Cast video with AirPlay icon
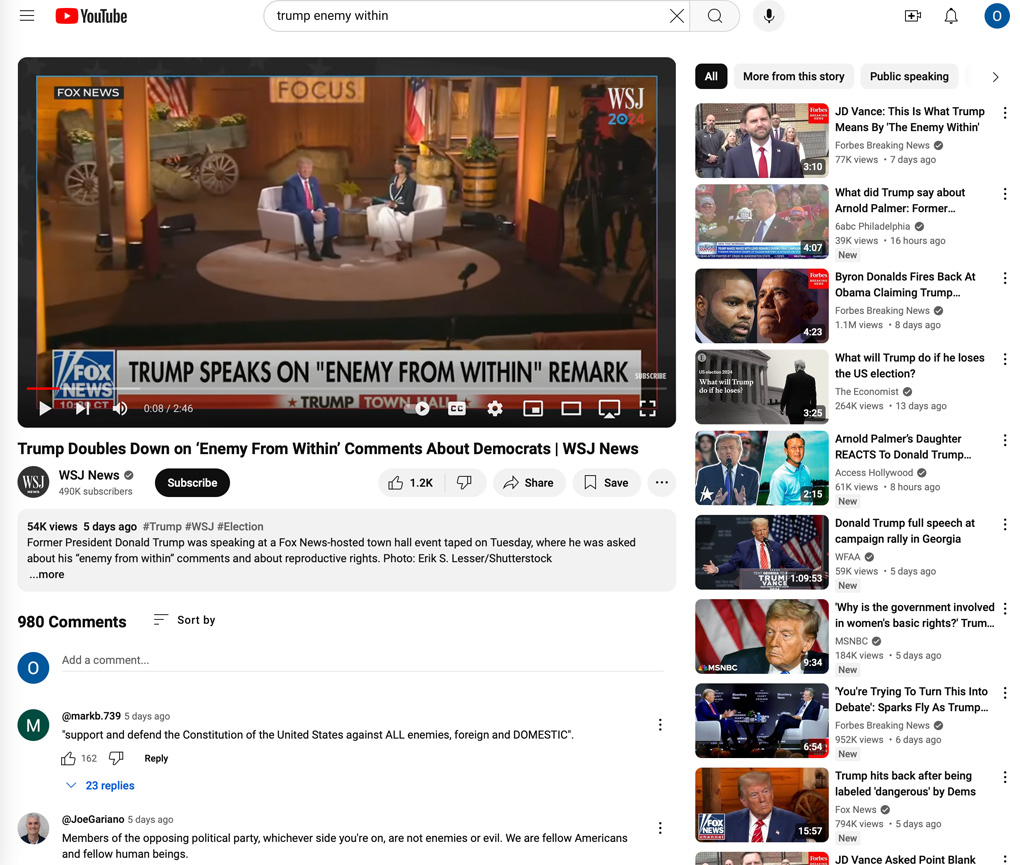 (609, 408)
